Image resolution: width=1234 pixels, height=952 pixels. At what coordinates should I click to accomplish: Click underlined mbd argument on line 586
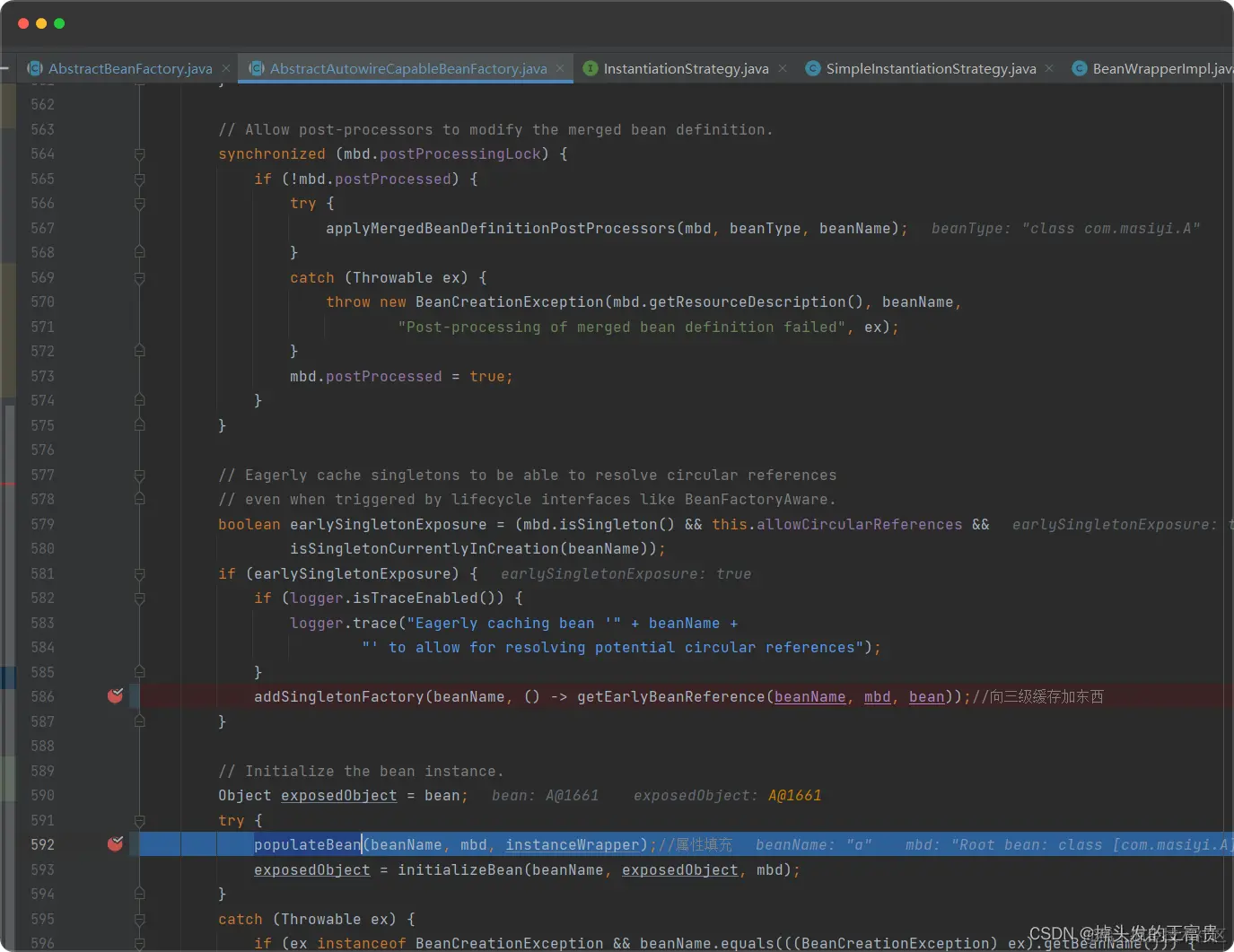click(877, 697)
